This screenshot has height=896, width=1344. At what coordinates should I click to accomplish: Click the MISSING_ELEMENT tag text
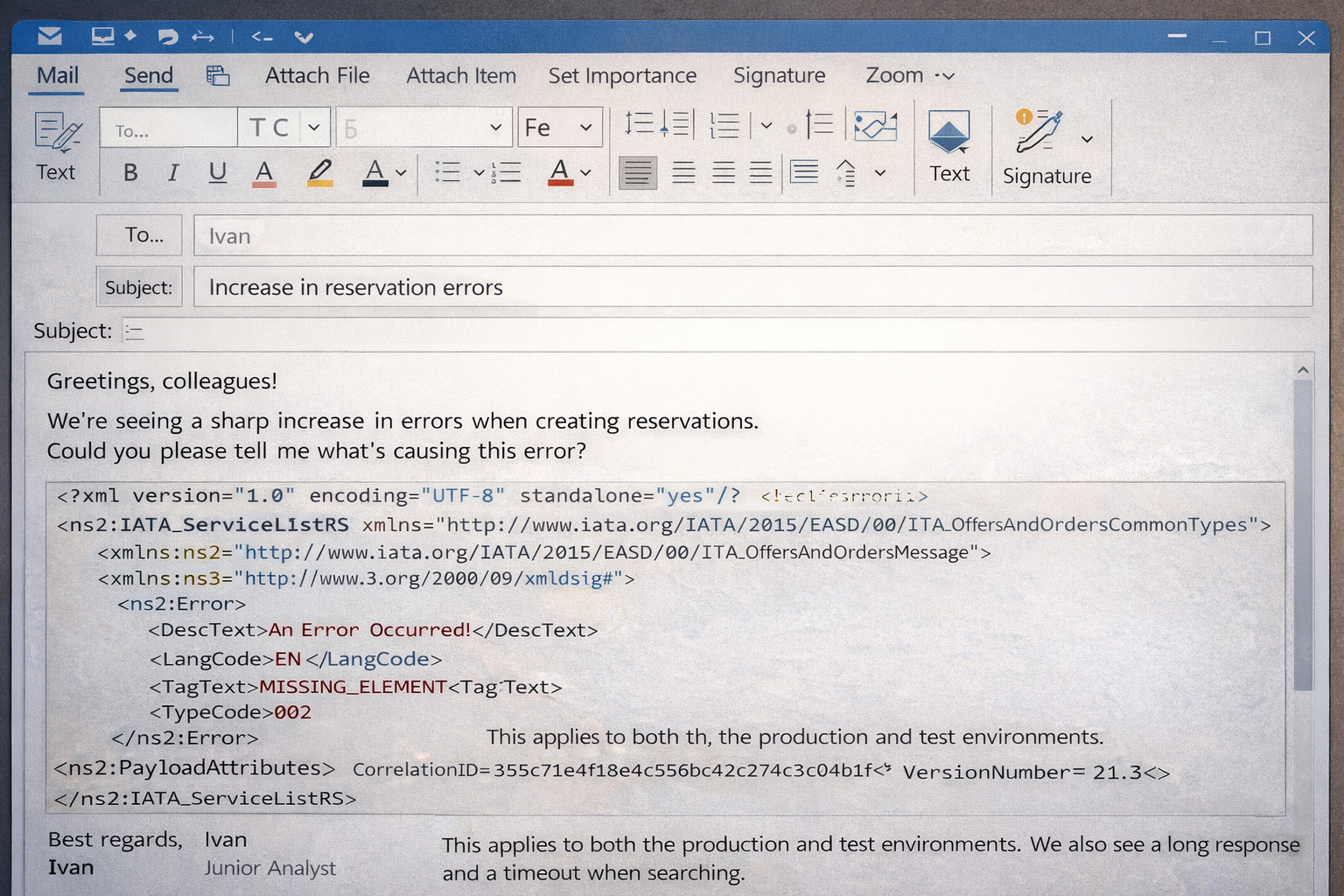pos(353,687)
